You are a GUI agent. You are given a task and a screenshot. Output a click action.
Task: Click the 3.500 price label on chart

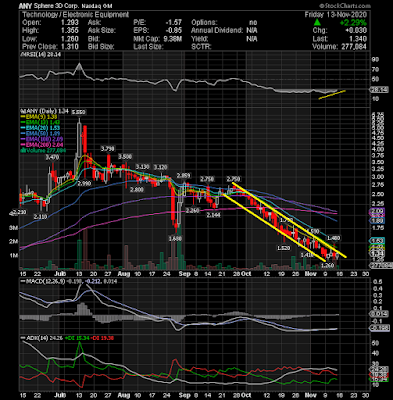126,156
